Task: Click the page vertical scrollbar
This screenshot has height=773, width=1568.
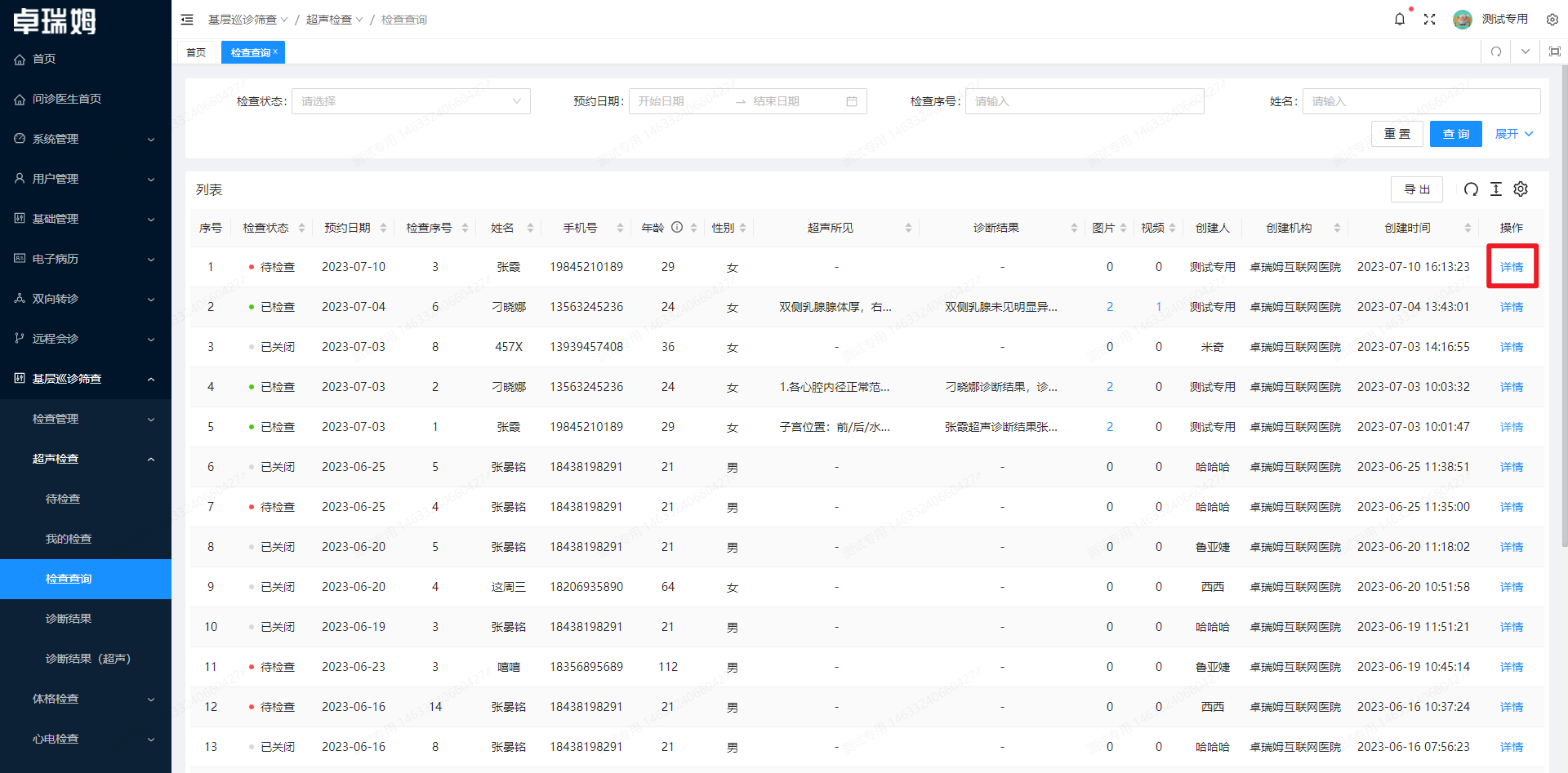Action: tap(1564, 306)
